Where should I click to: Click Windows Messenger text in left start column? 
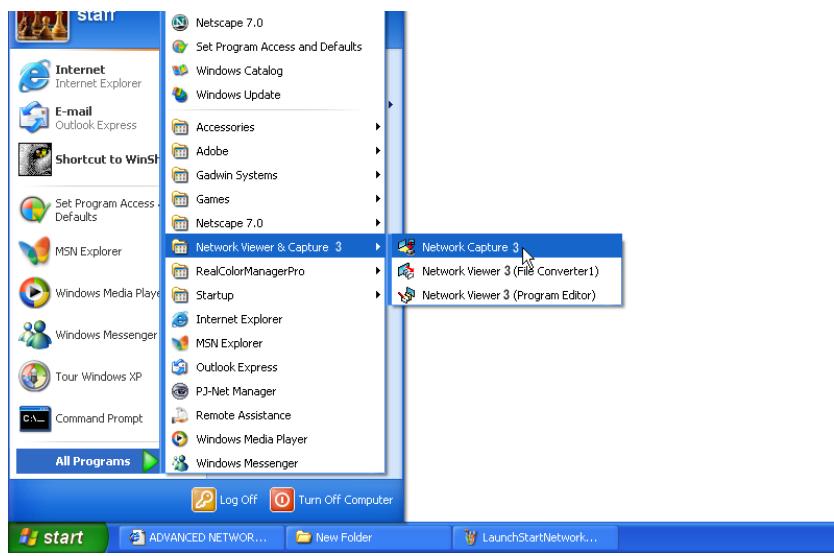tap(106, 335)
